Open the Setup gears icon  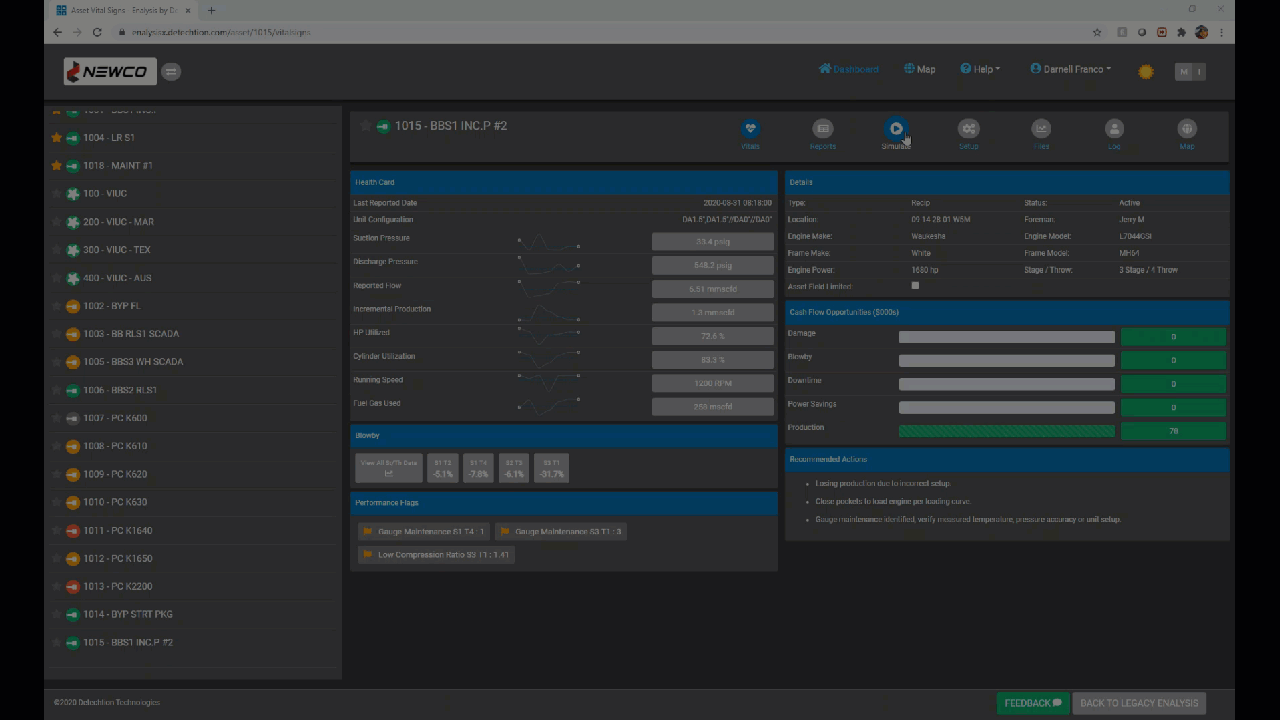coord(968,128)
